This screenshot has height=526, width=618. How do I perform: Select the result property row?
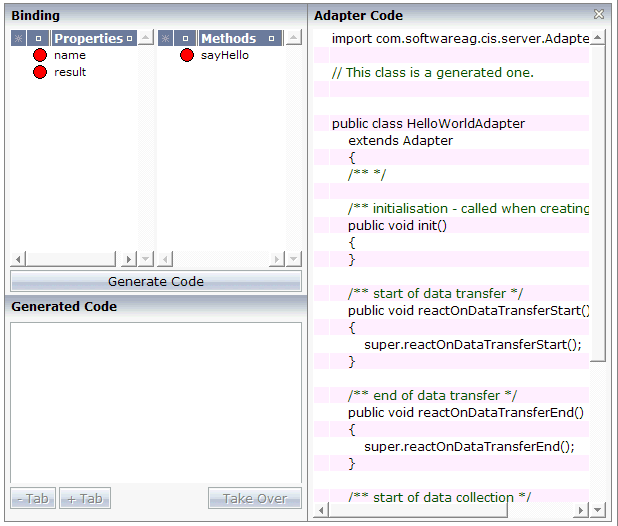74,72
